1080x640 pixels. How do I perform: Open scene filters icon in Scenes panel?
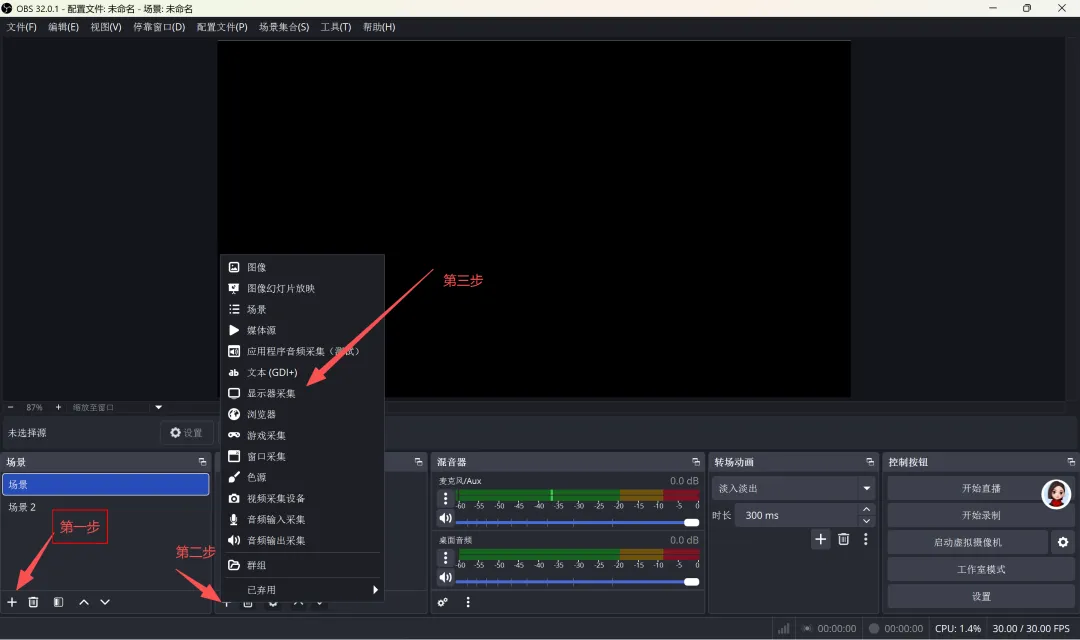[x=59, y=602]
